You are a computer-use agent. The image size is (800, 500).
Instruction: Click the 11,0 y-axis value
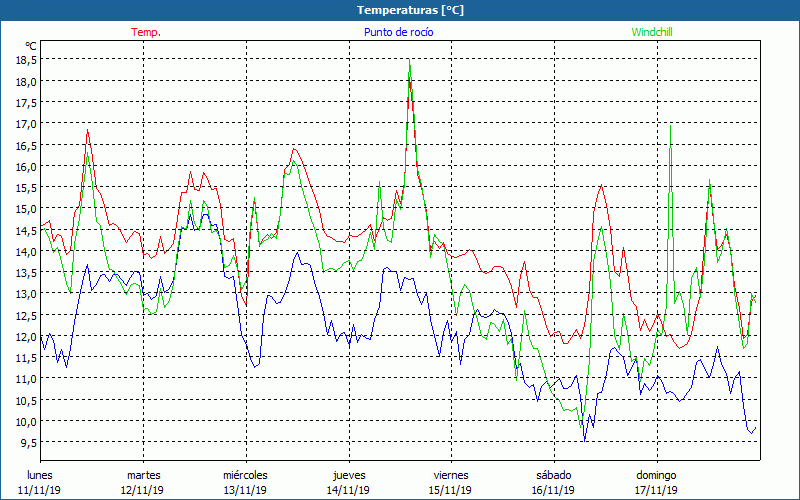[27, 379]
